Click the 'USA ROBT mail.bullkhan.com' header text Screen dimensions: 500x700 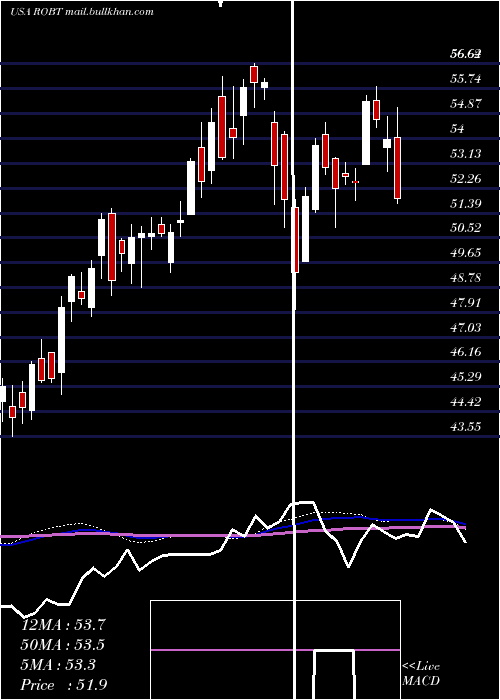[82, 12]
